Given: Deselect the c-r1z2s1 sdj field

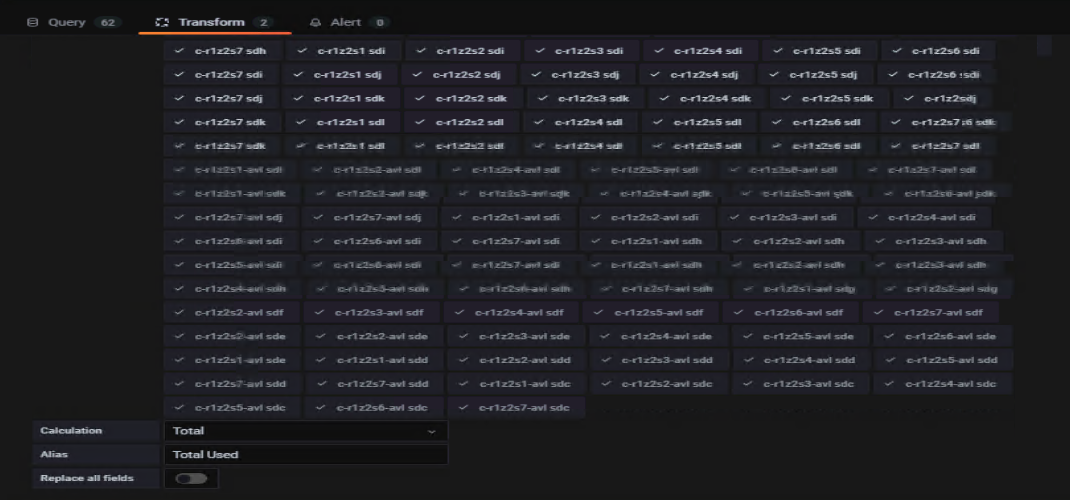Looking at the screenshot, I should pos(339,74).
